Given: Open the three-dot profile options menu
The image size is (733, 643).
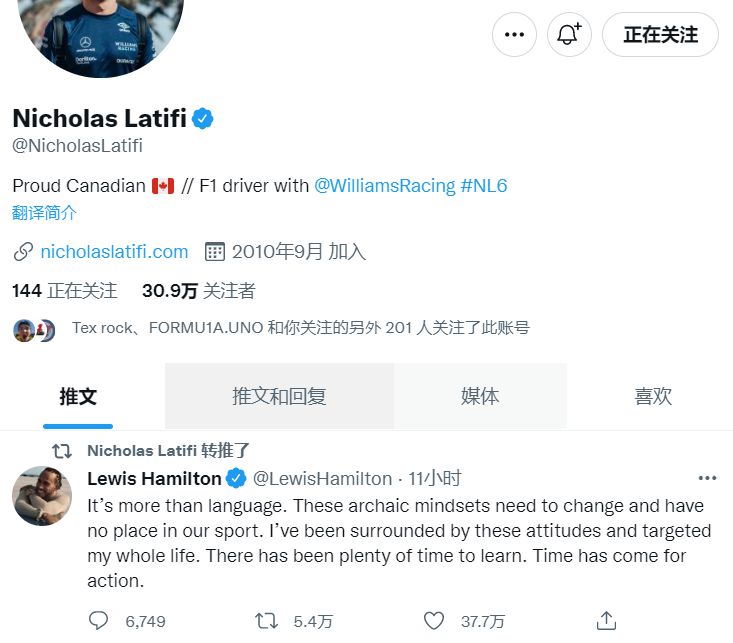Looking at the screenshot, I should 514,35.
